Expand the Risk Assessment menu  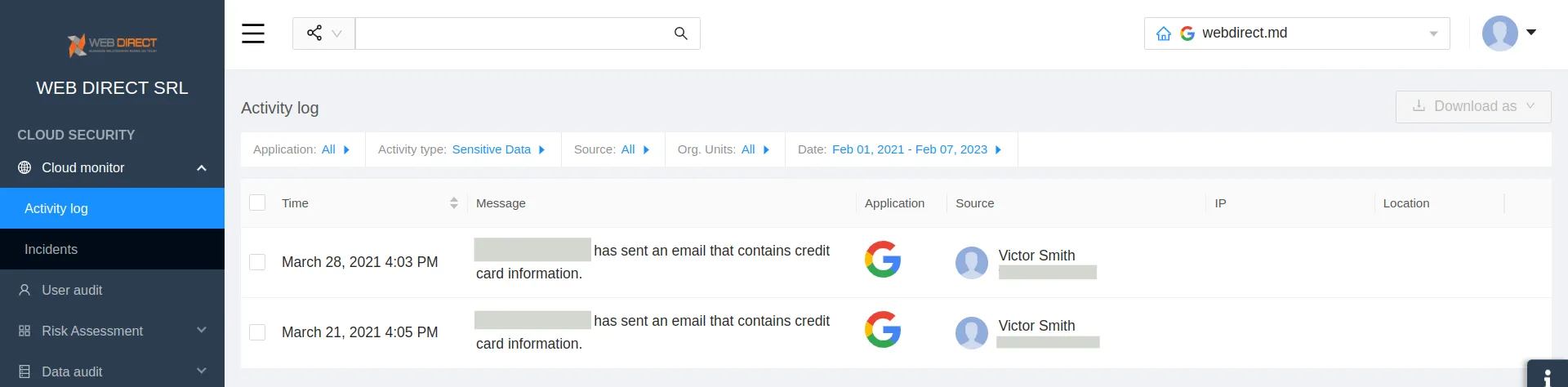112,331
